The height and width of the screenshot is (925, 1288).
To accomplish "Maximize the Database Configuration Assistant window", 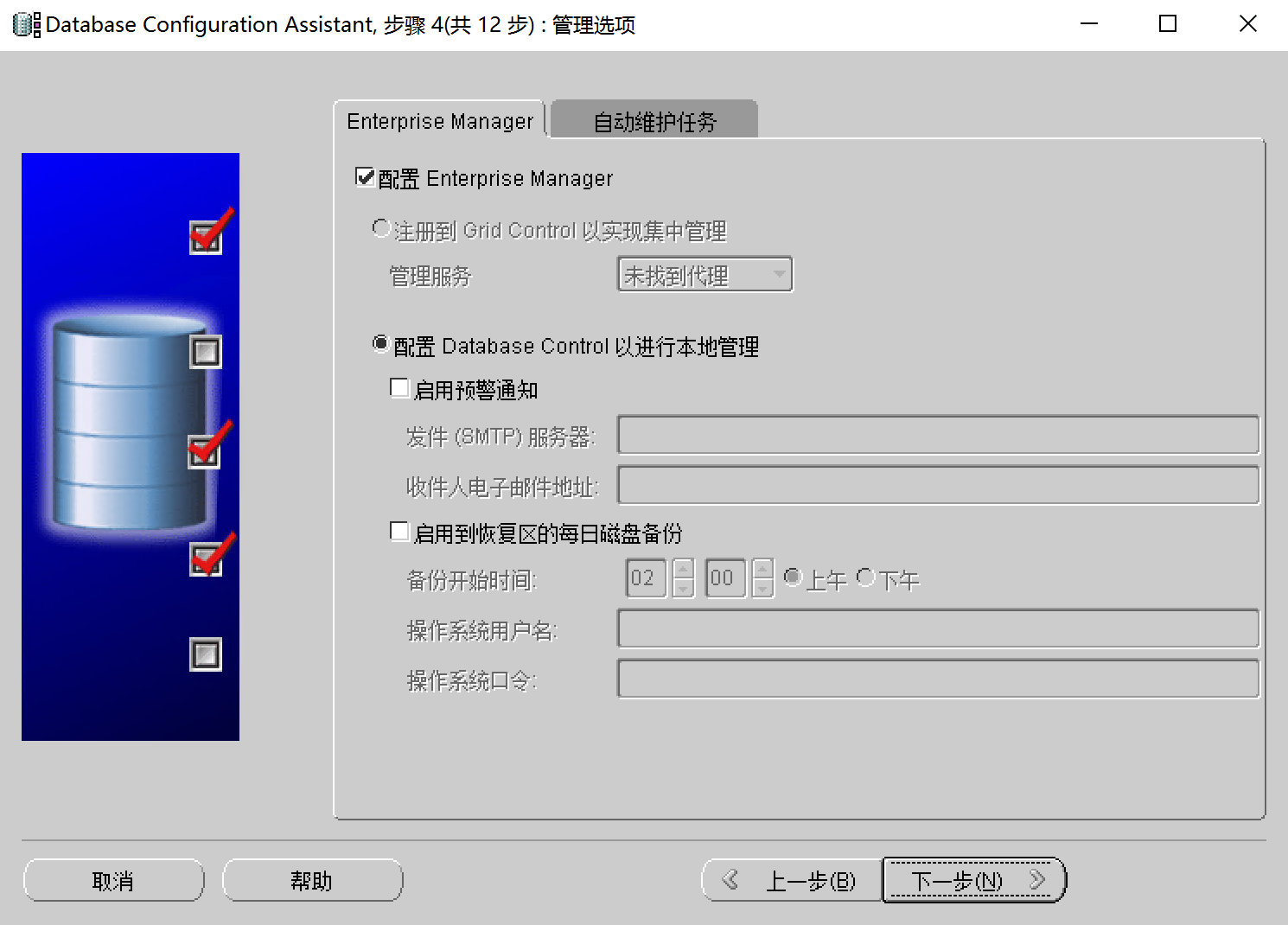I will [1167, 24].
